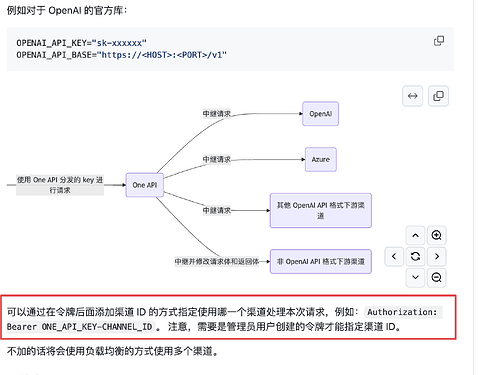Image resolution: width=484 pixels, height=375 pixels.
Task: Click the OPENAI_API_BASE code line
Action: point(121,55)
